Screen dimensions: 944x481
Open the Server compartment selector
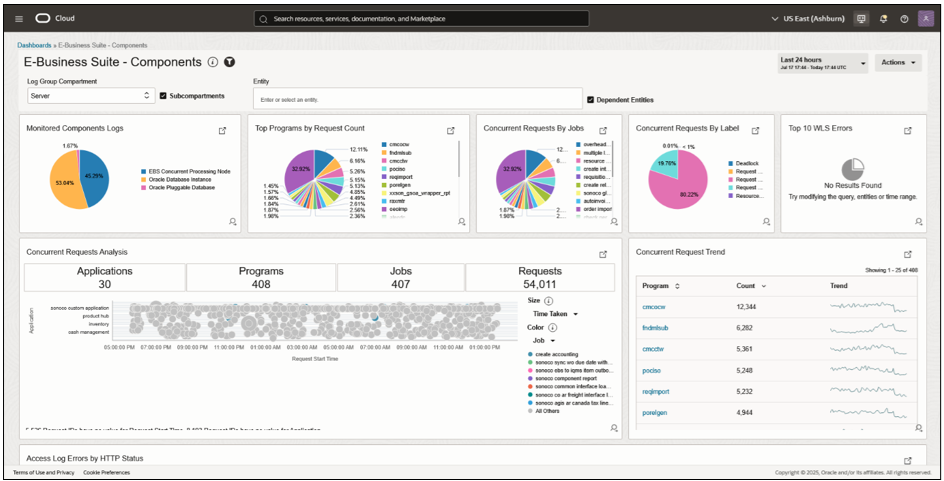coord(92,96)
